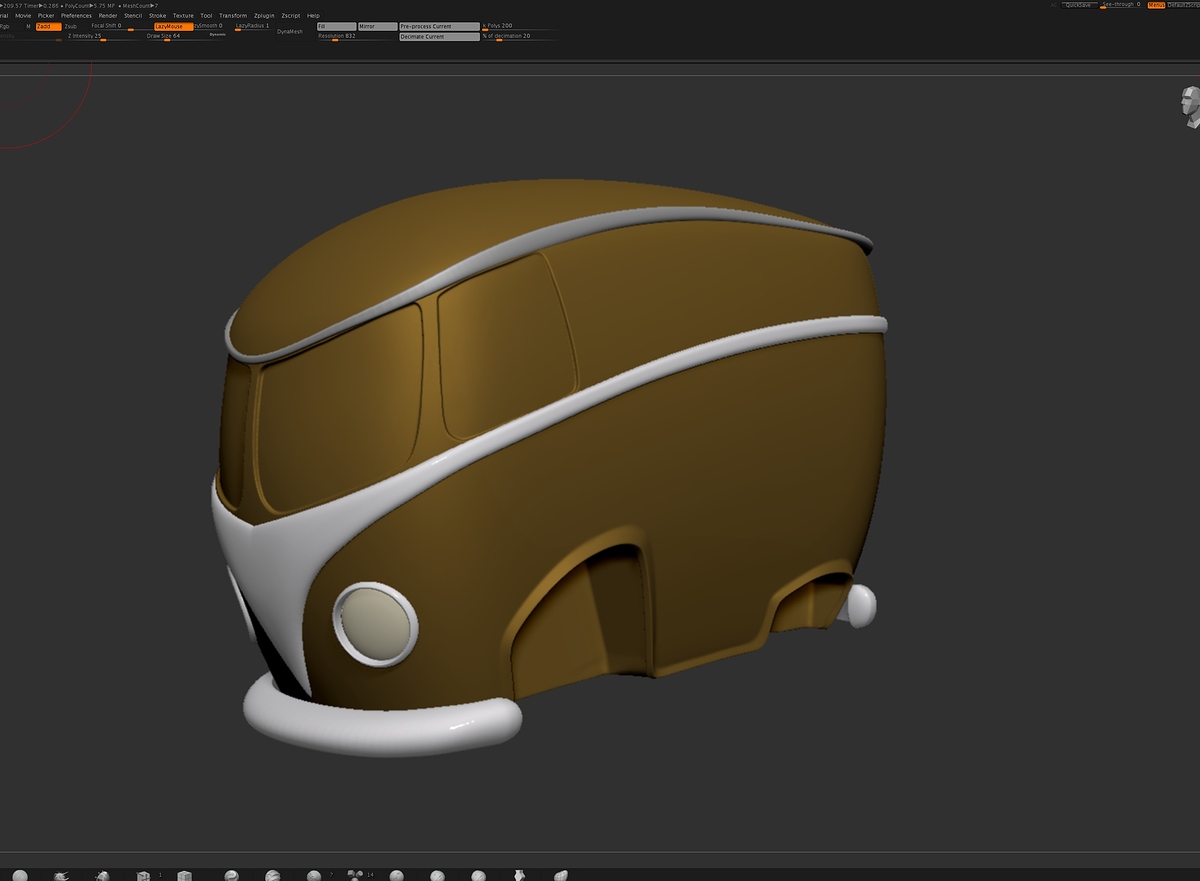Click the PolyCount 5.75 MP readout
Image resolution: width=1200 pixels, height=881 pixels.
tap(92, 6)
